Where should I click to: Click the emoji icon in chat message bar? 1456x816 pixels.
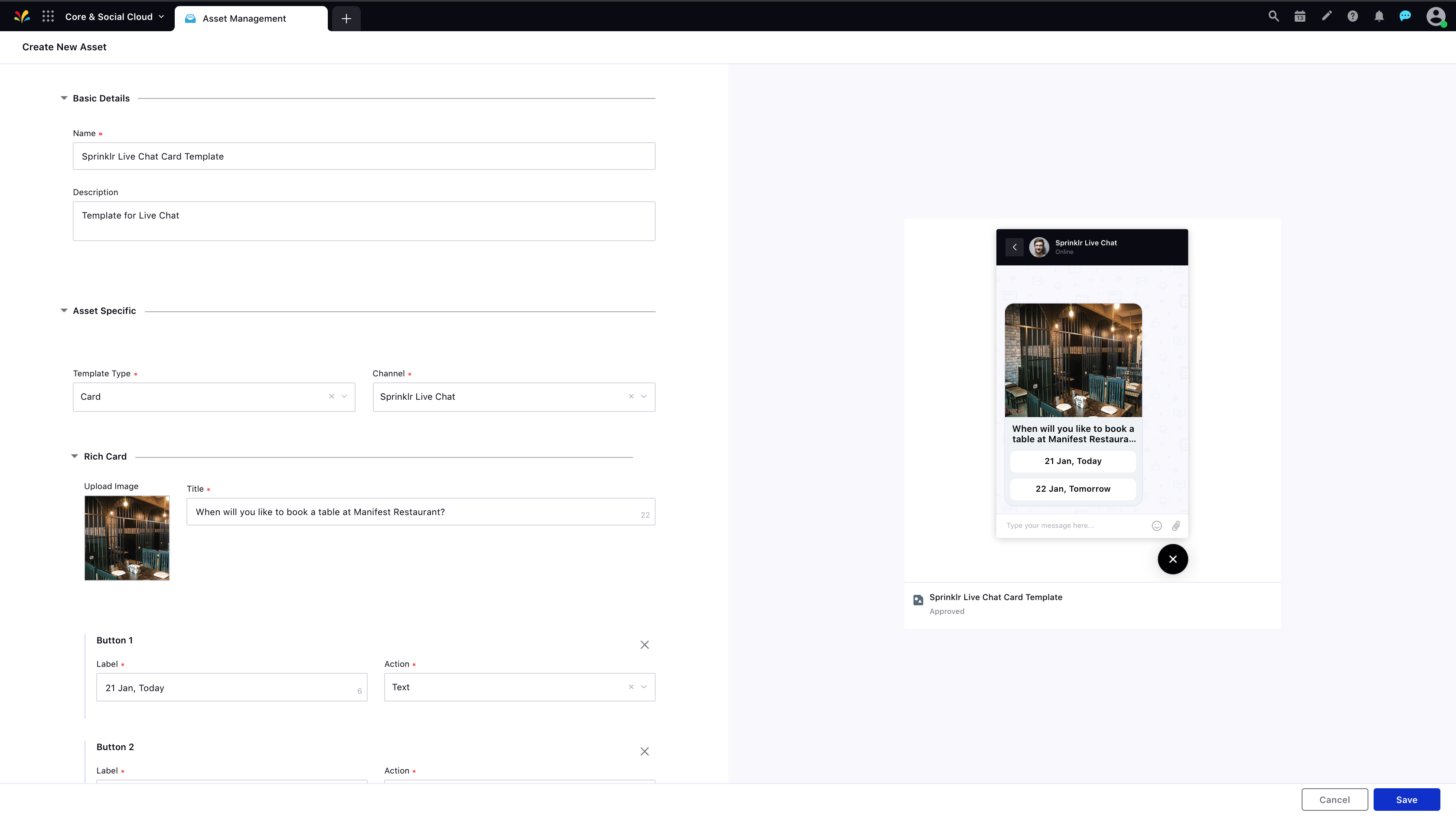click(x=1157, y=524)
